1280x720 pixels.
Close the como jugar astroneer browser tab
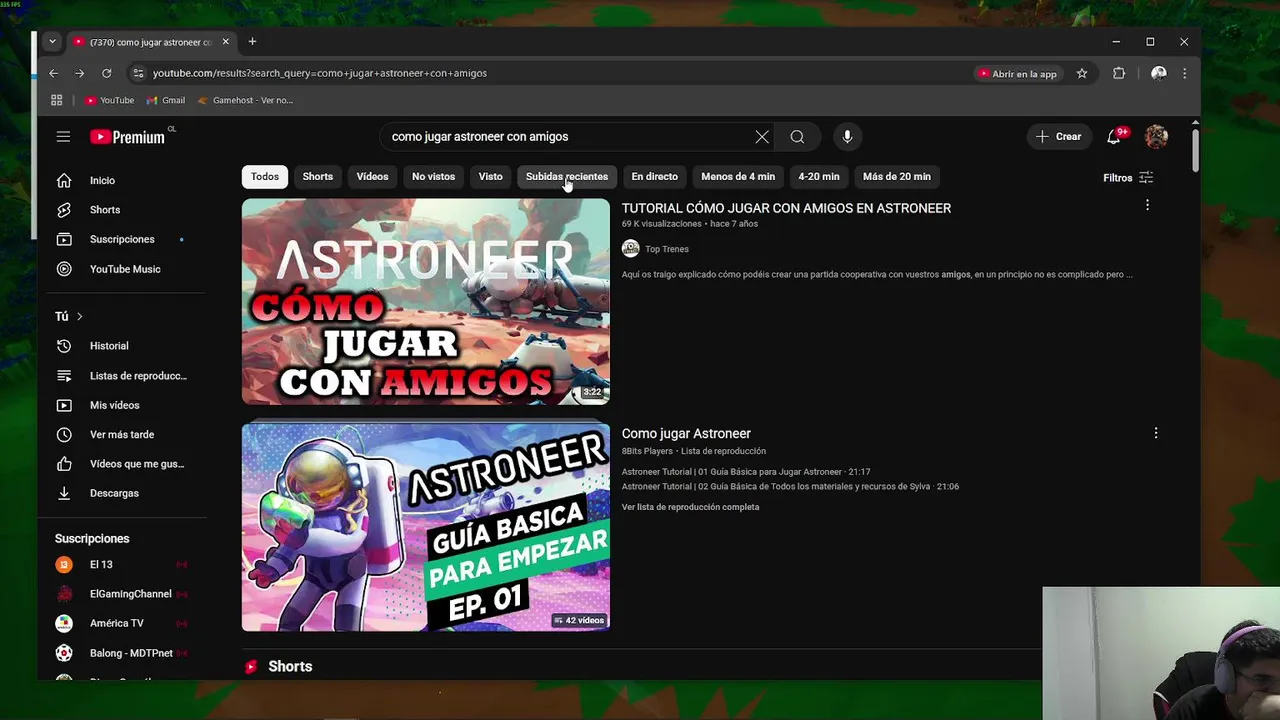[x=226, y=42]
